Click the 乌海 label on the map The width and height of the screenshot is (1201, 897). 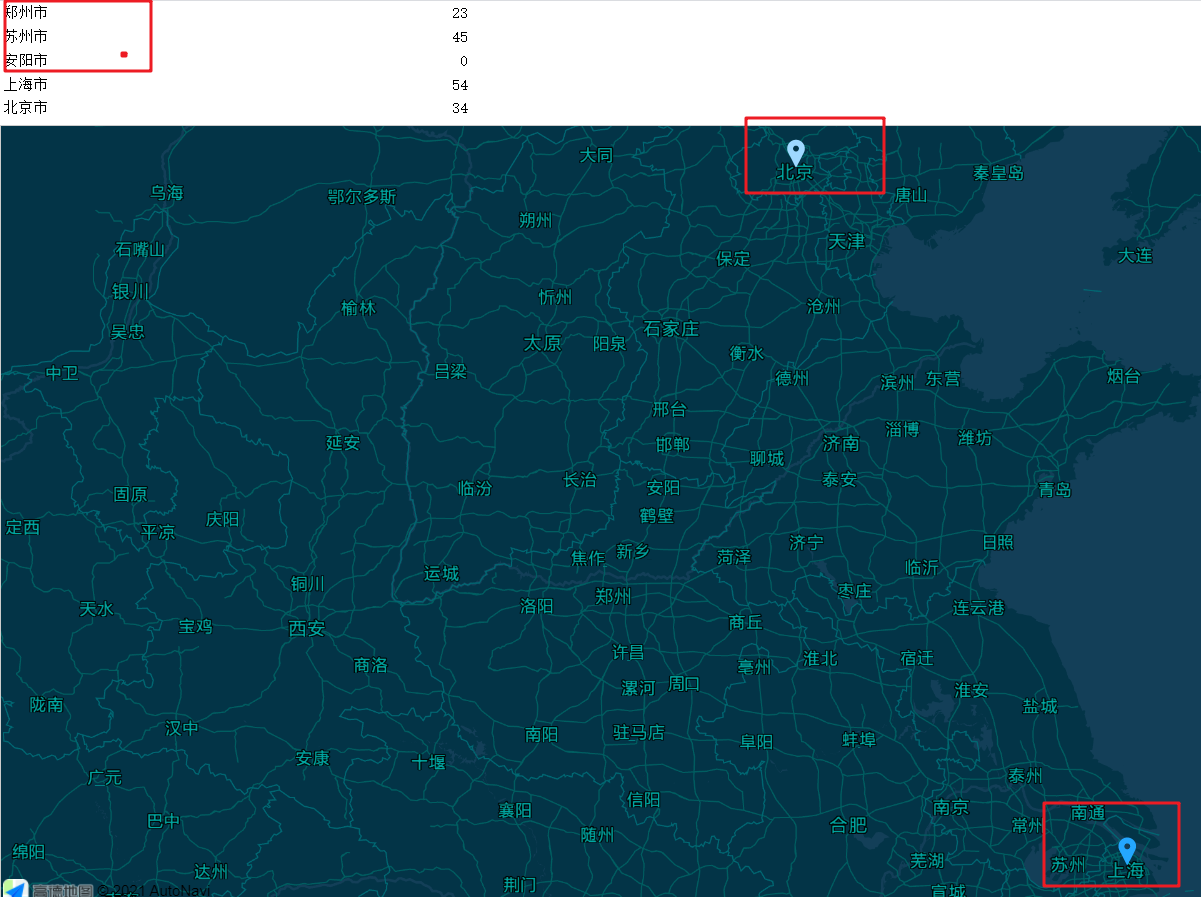[167, 192]
